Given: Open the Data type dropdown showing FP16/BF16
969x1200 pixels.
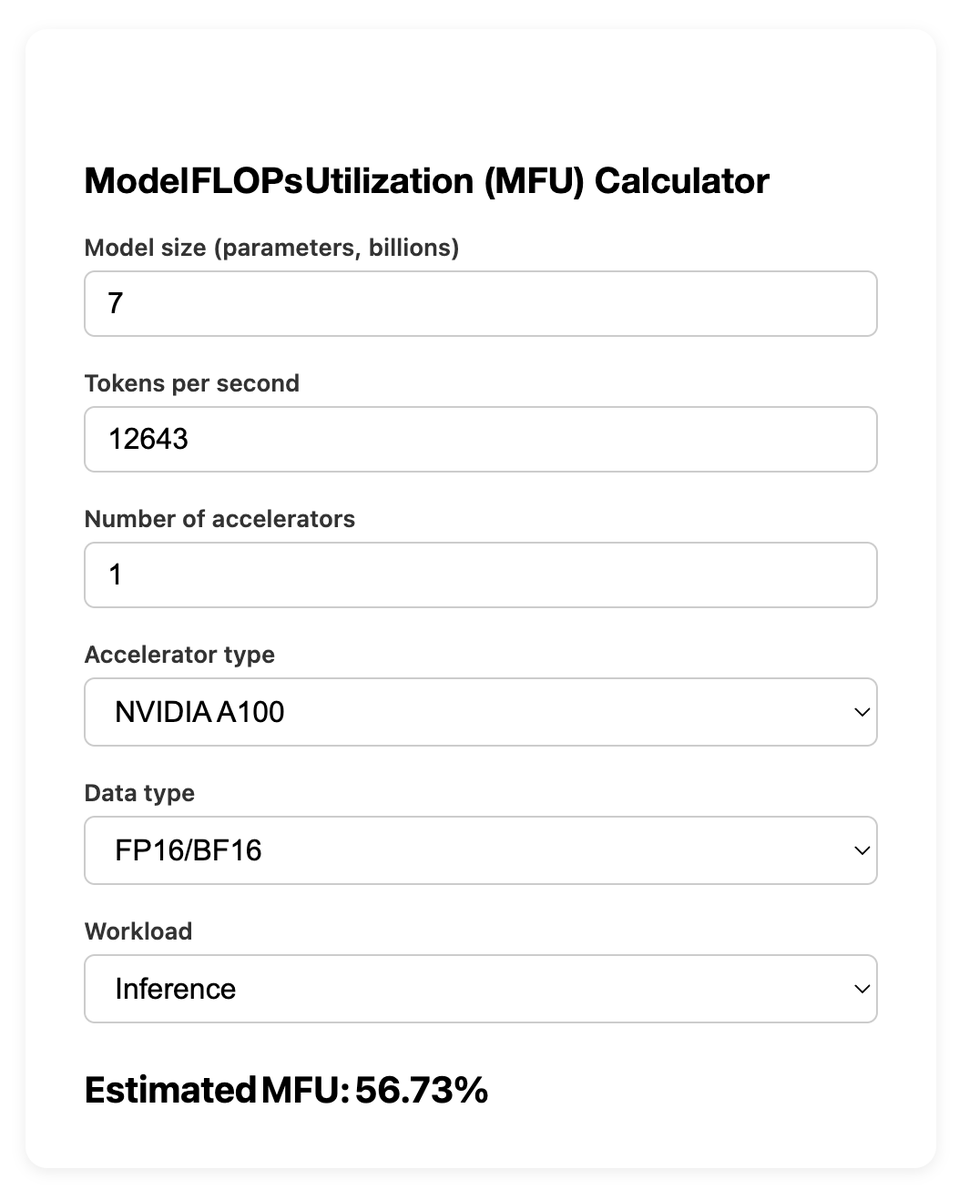Looking at the screenshot, I should tap(480, 850).
